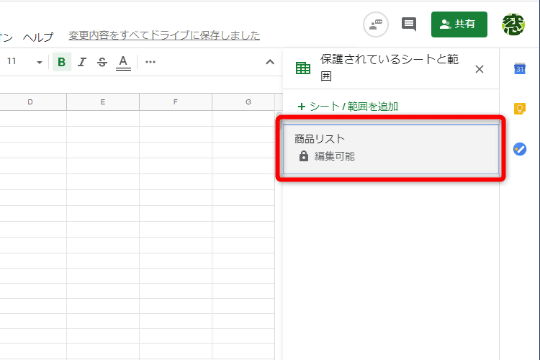Open the activity/presence chat icon
This screenshot has width=540, height=360.
(376, 24)
